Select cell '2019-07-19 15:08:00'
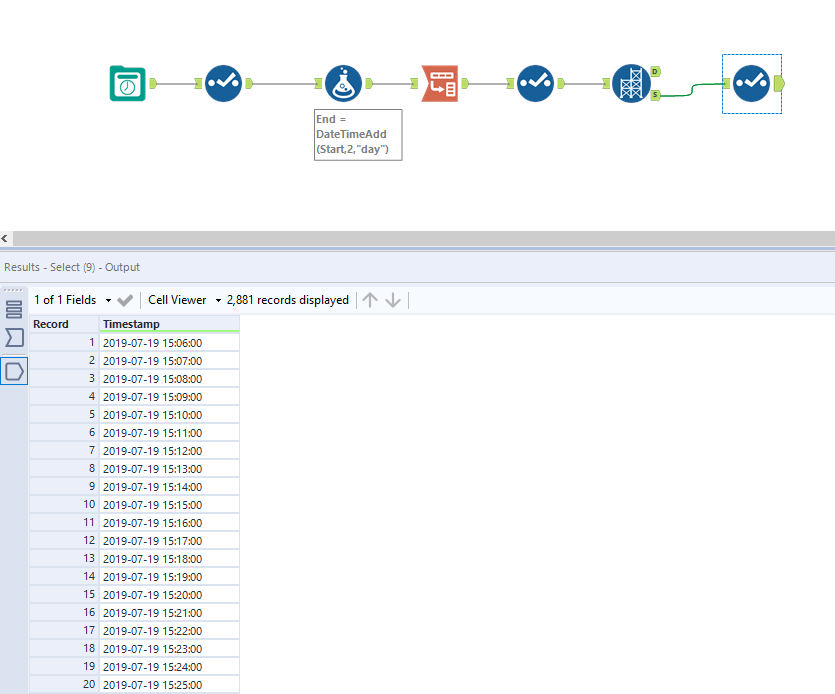Screen dimensions: 835x694 pyautogui.click(x=169, y=379)
